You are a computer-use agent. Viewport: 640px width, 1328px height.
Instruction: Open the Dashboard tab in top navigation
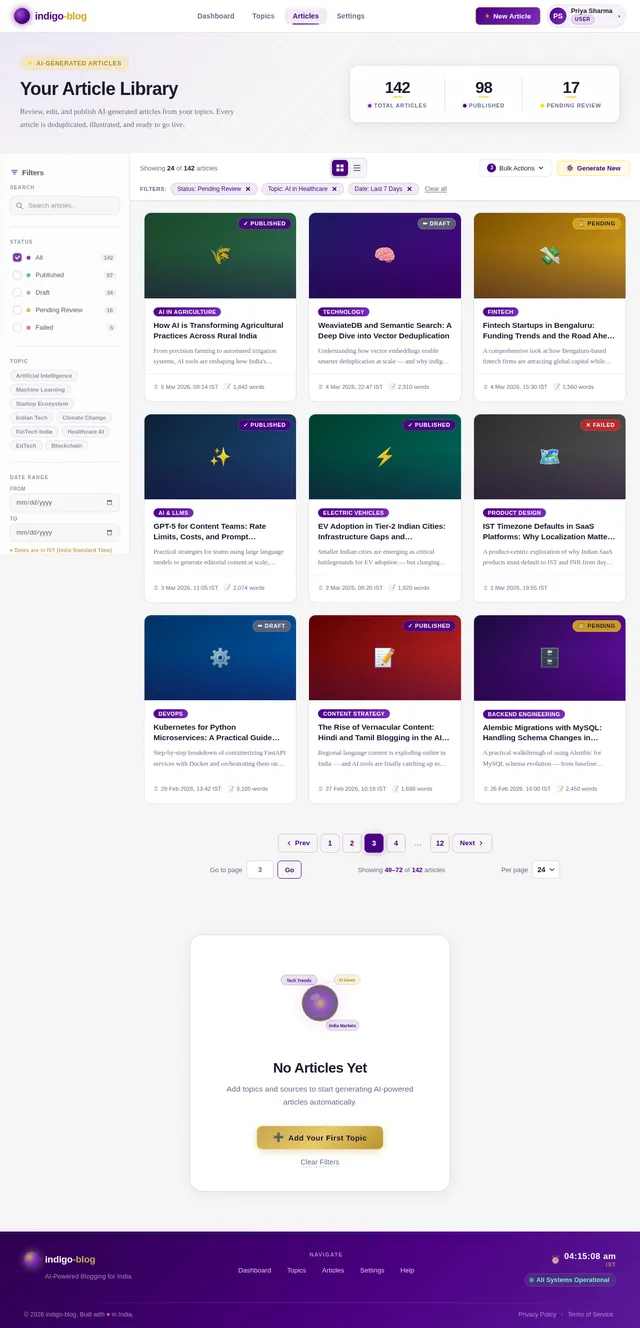point(216,16)
